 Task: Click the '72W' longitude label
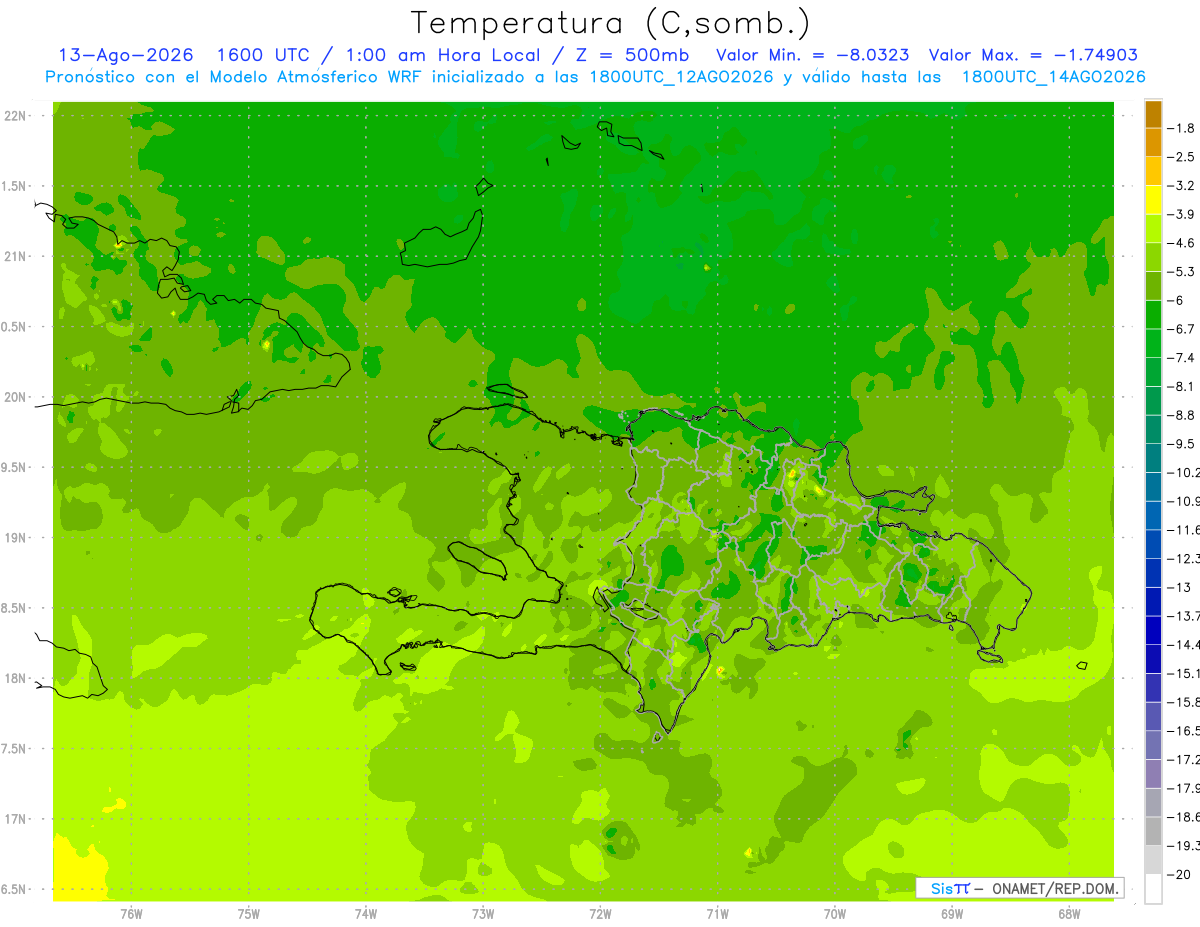point(600,914)
